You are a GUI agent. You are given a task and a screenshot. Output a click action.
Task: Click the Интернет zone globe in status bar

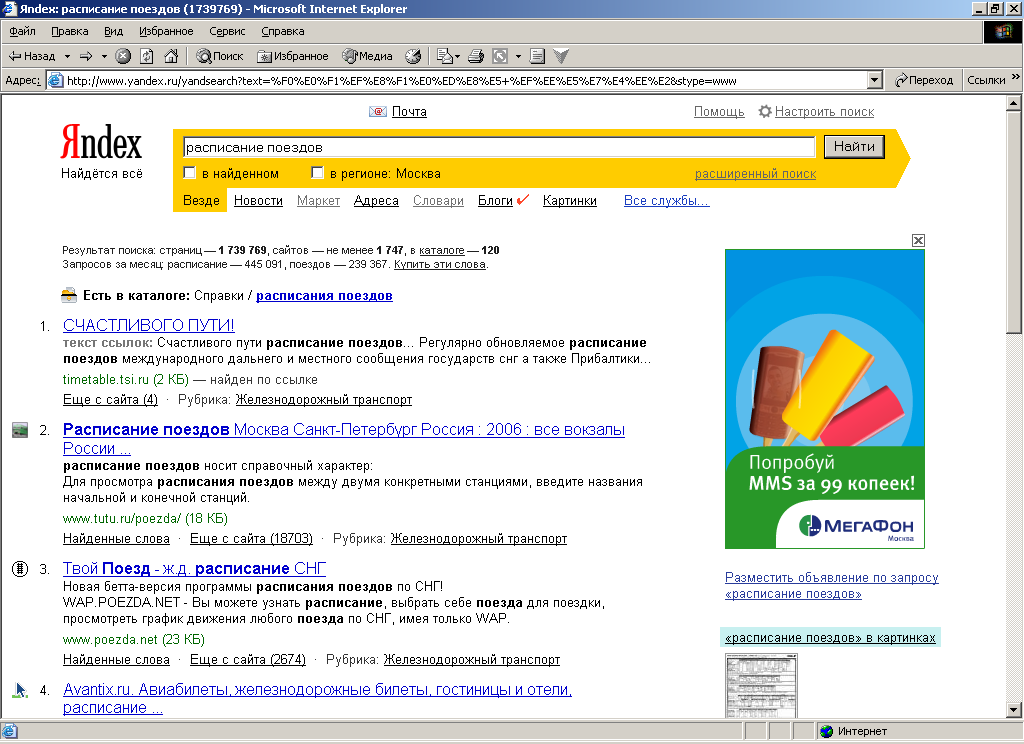tap(827, 731)
